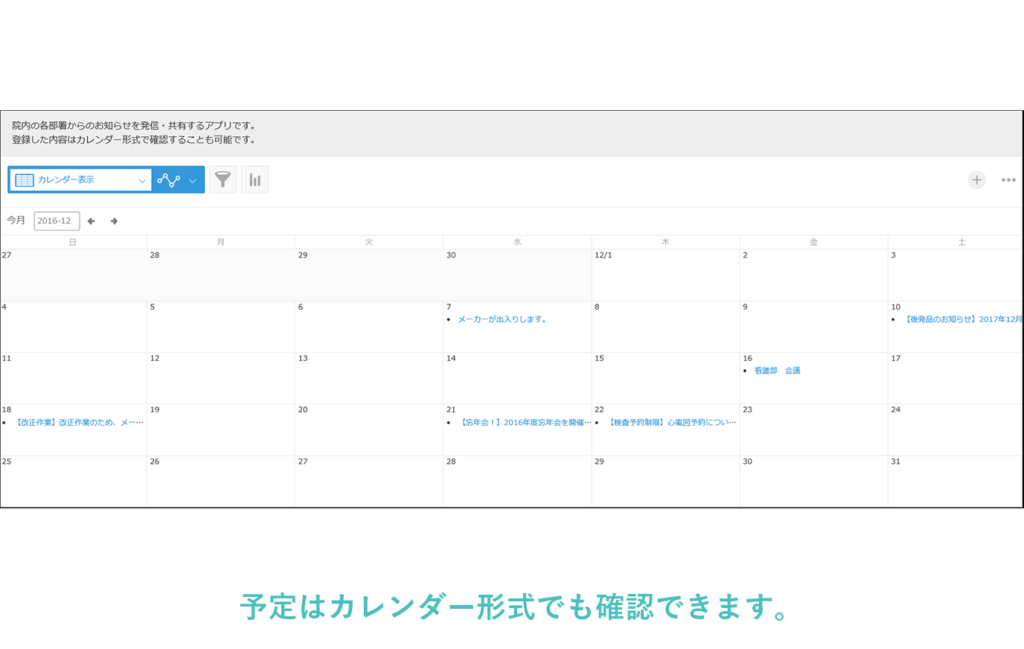Open the 【改正作業】 event on the 18th
This screenshot has height=649, width=1024.
point(79,423)
